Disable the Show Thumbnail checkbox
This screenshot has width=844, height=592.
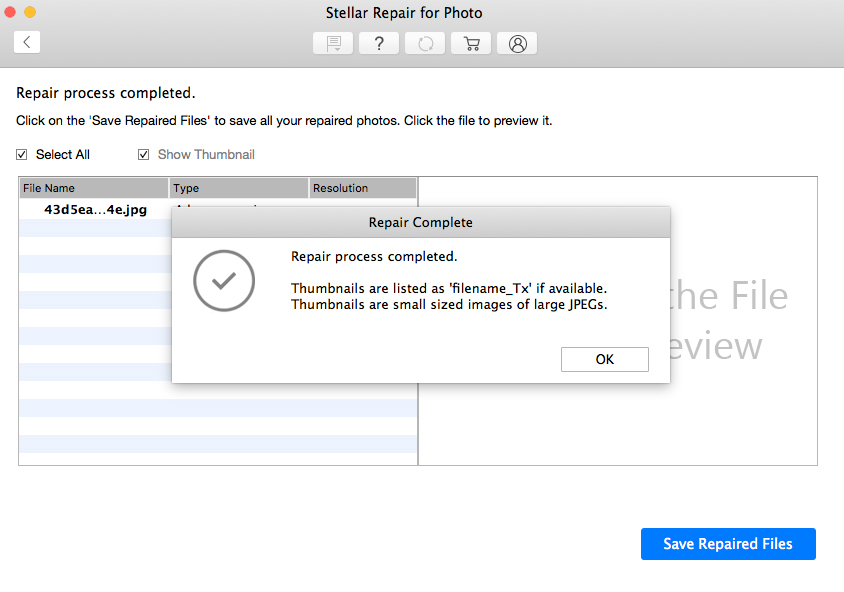[144, 155]
